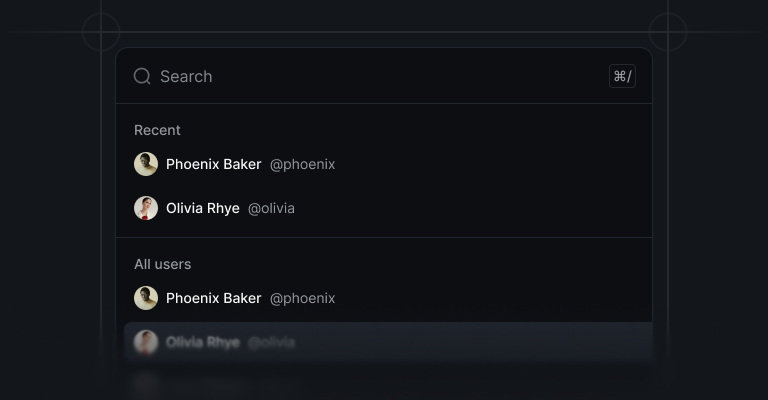Select the faded user row below Olivia Rhye
Screen dimensions: 768x400
[388, 384]
